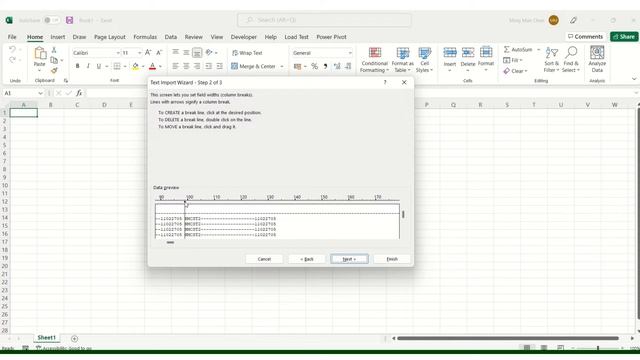This screenshot has width=640, height=360.
Task: Click the Format cells icon
Action: pos(486,53)
